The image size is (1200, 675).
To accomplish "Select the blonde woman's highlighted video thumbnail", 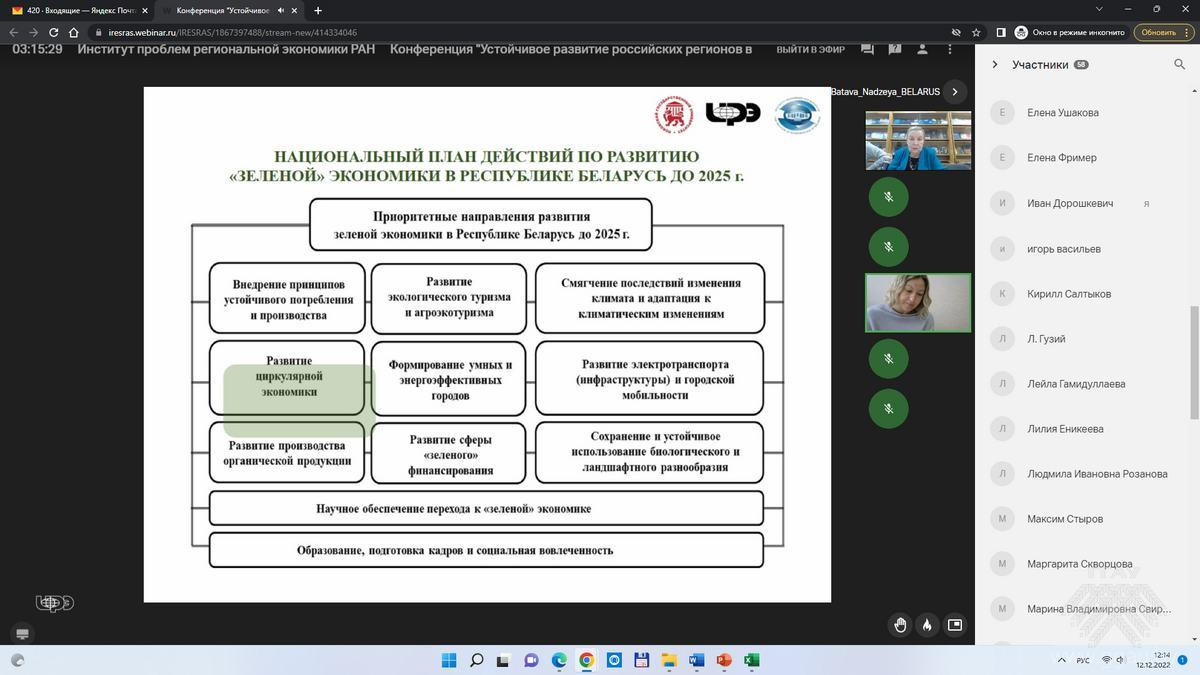I will [918, 302].
